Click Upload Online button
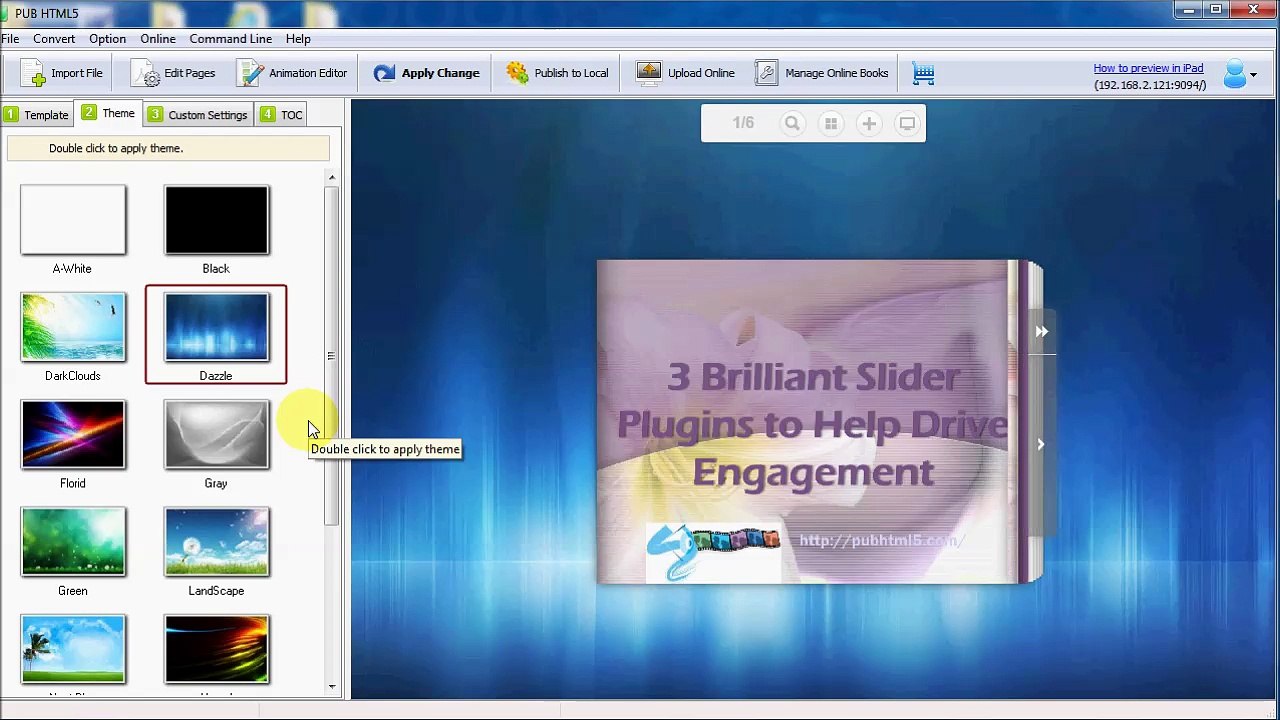This screenshot has height=720, width=1280. coord(686,73)
